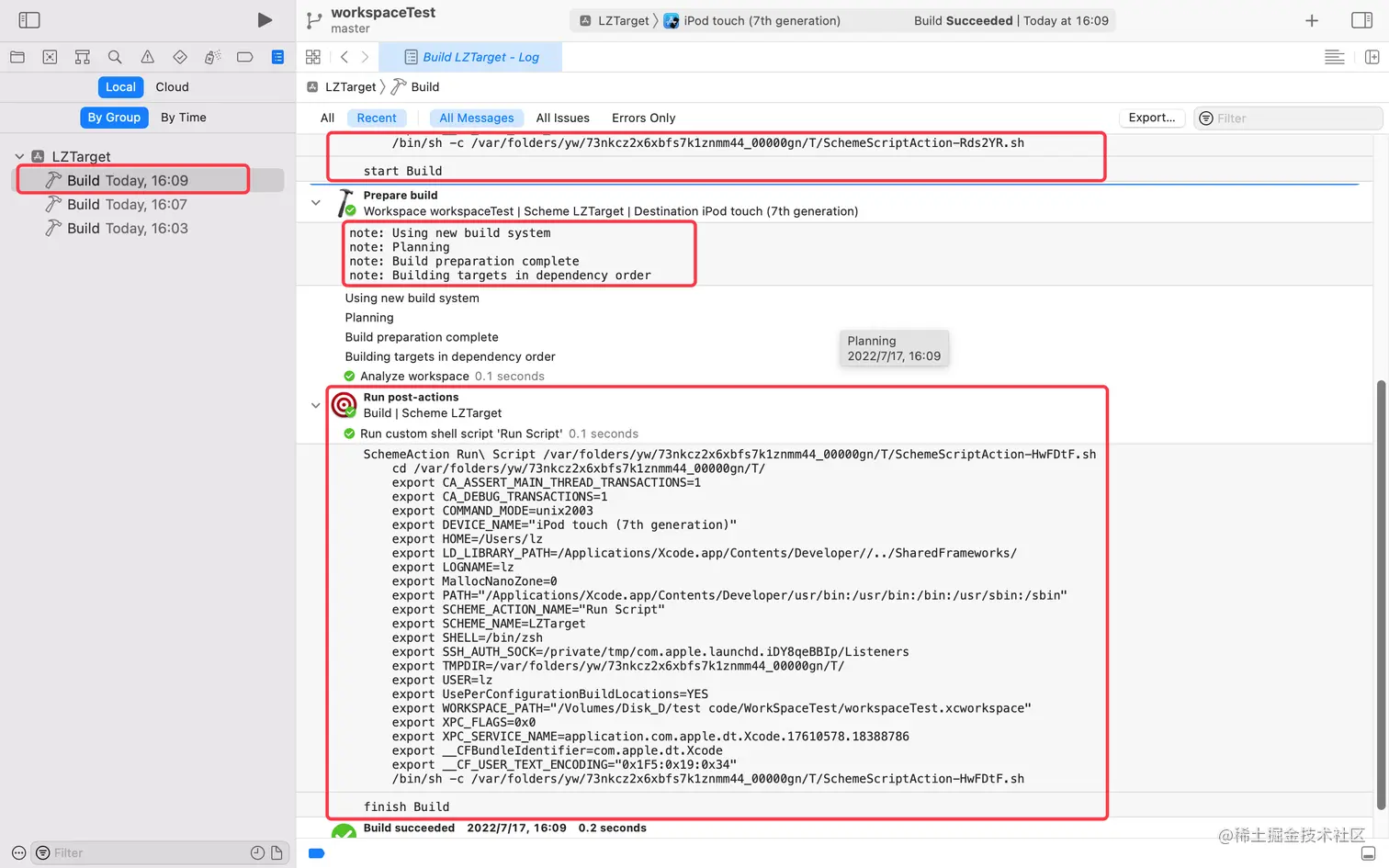Click Build in the jump bar
The width and height of the screenshot is (1389, 868).
415,87
